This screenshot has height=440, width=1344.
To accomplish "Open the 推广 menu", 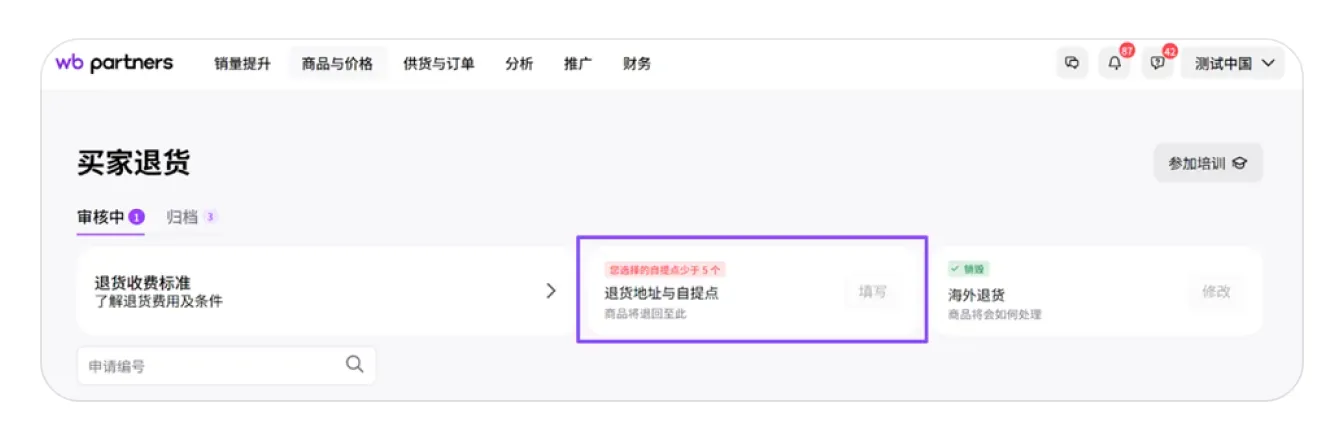I will [577, 63].
